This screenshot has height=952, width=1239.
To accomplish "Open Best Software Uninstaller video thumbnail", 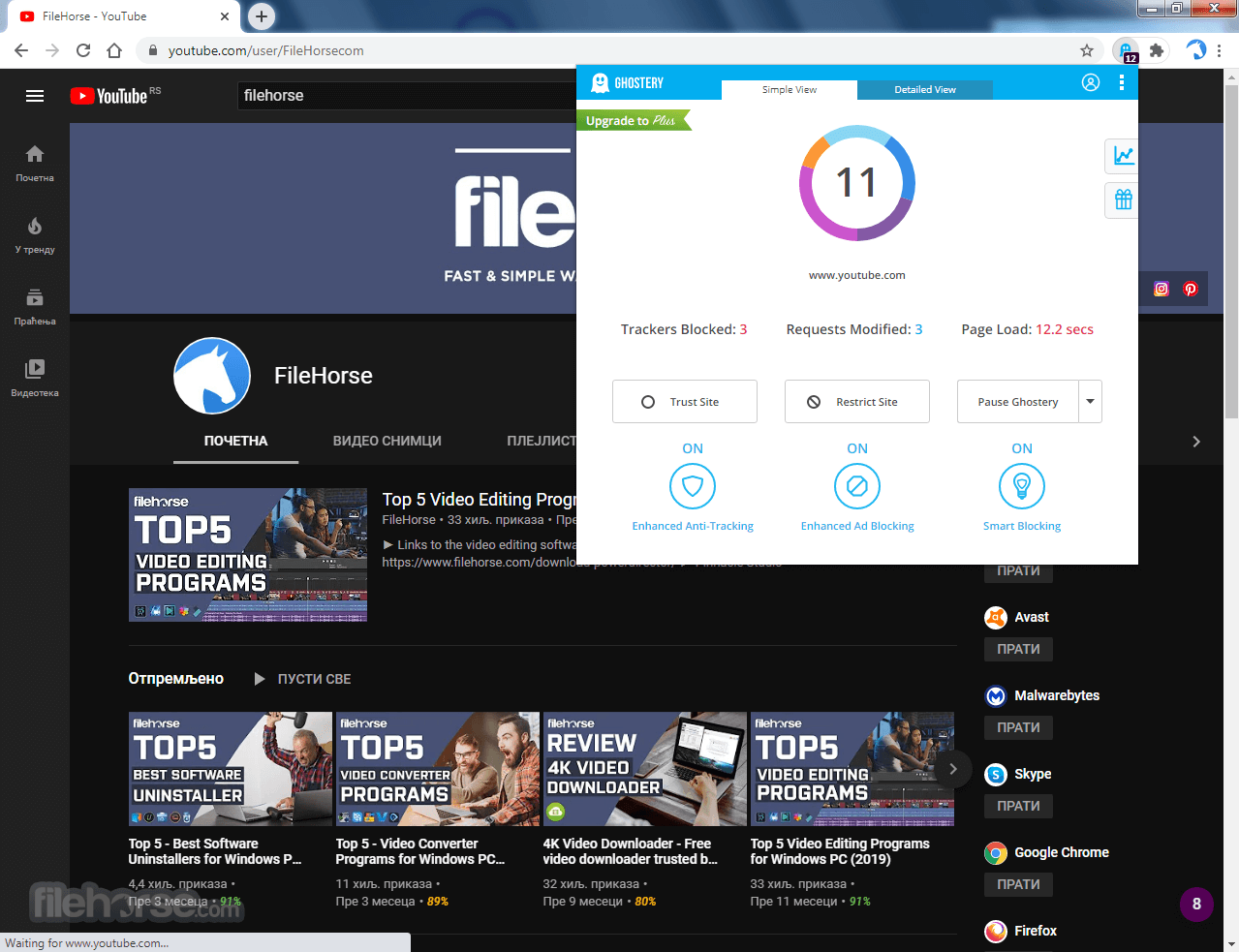I will point(231,769).
